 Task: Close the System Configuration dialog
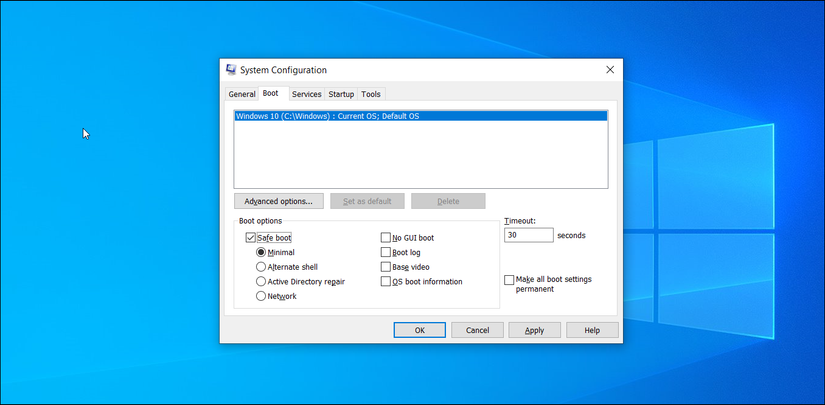pos(610,69)
